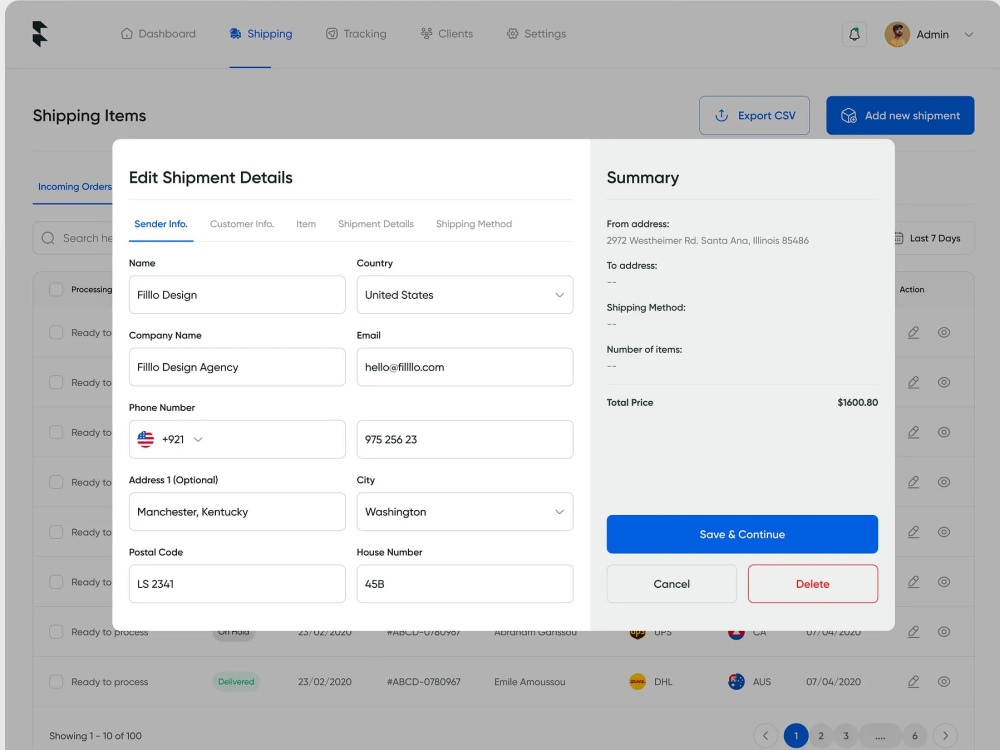Viewport: 1000px width, 750px height.
Task: Click the Save & Continue button
Action: (x=742, y=534)
